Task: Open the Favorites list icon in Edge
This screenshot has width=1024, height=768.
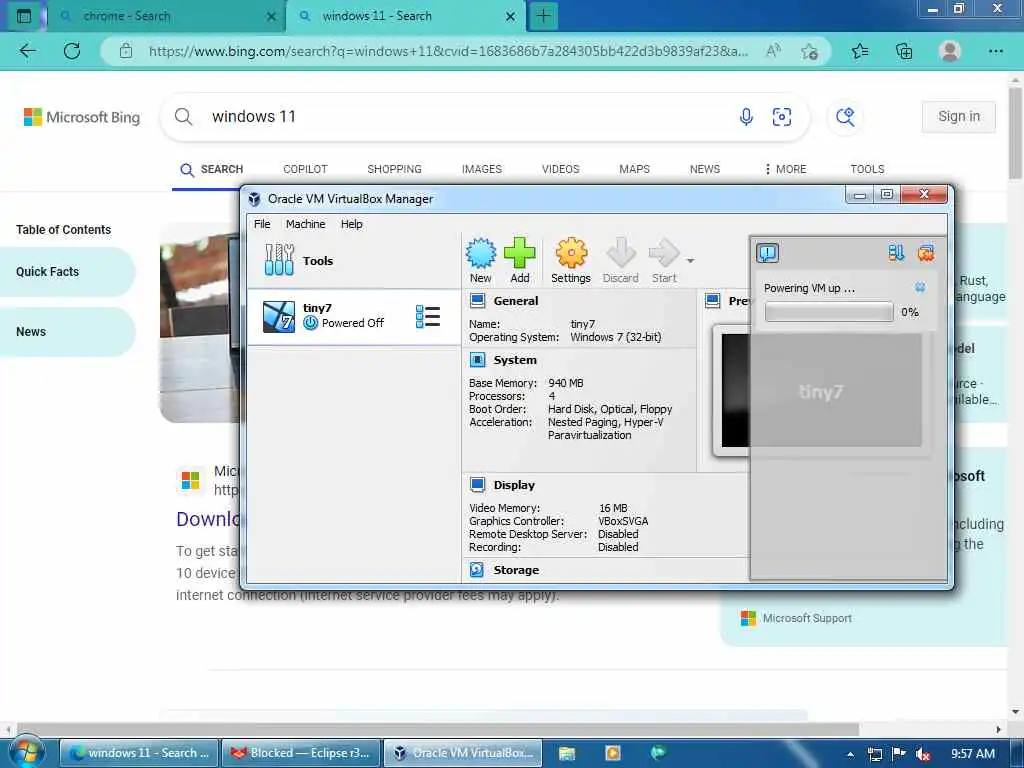Action: [860, 51]
